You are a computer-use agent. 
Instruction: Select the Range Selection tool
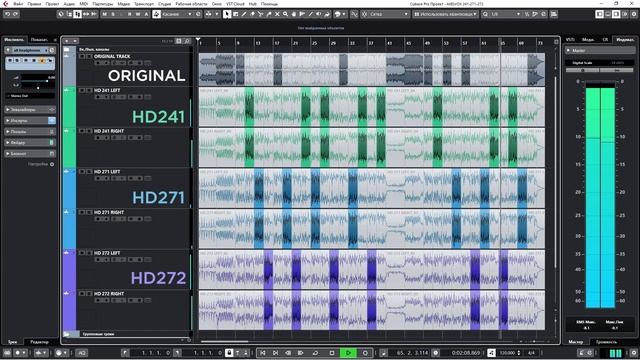(236, 14)
